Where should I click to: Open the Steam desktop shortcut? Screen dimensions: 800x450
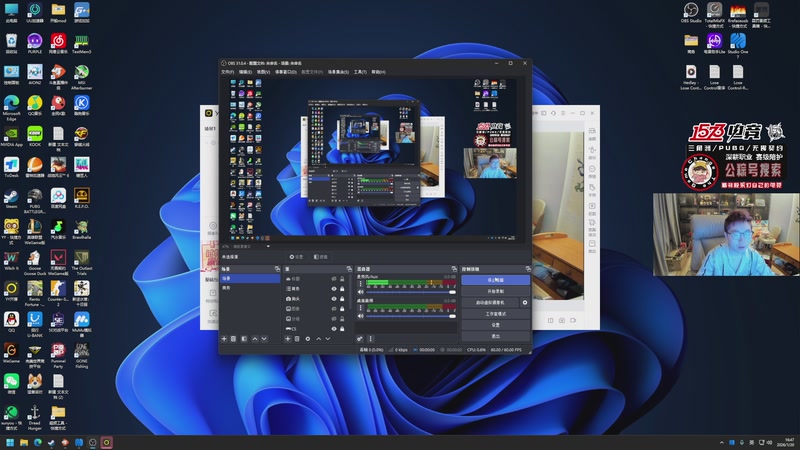click(x=11, y=198)
